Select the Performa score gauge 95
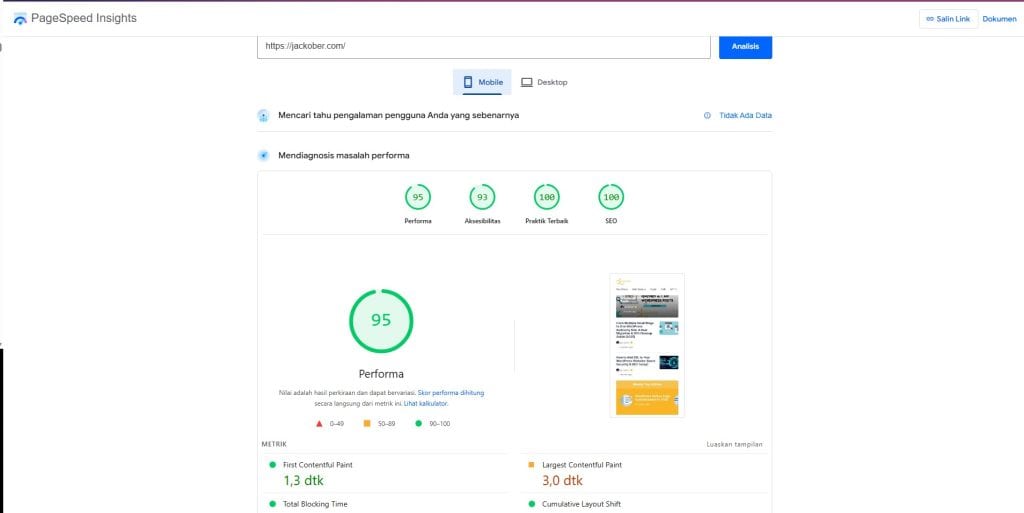Screen dimensions: 1024x513 [x=418, y=197]
